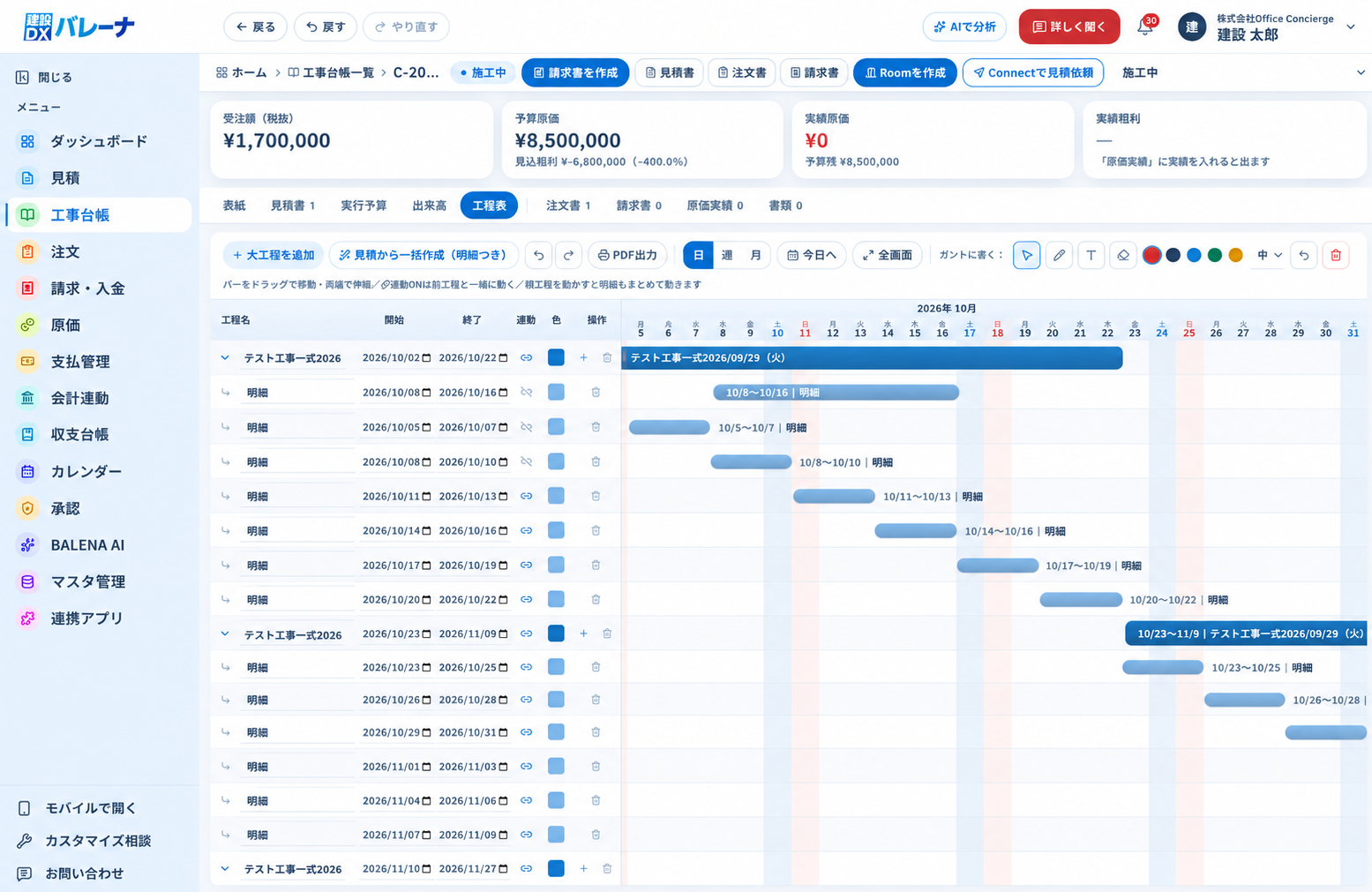Switch Gantt view to 月

tap(756, 255)
